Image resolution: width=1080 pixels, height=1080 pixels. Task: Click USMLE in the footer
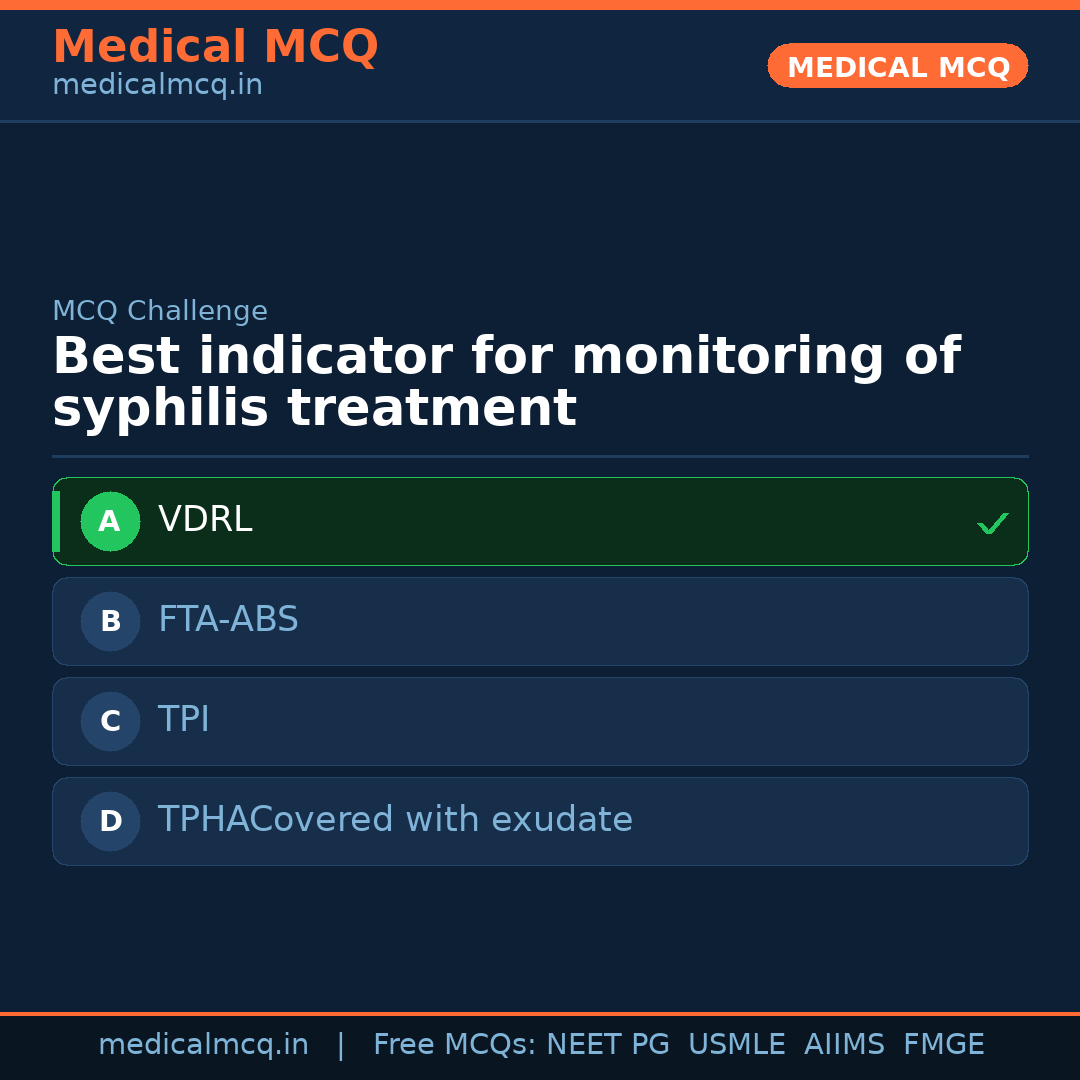click(x=736, y=1045)
